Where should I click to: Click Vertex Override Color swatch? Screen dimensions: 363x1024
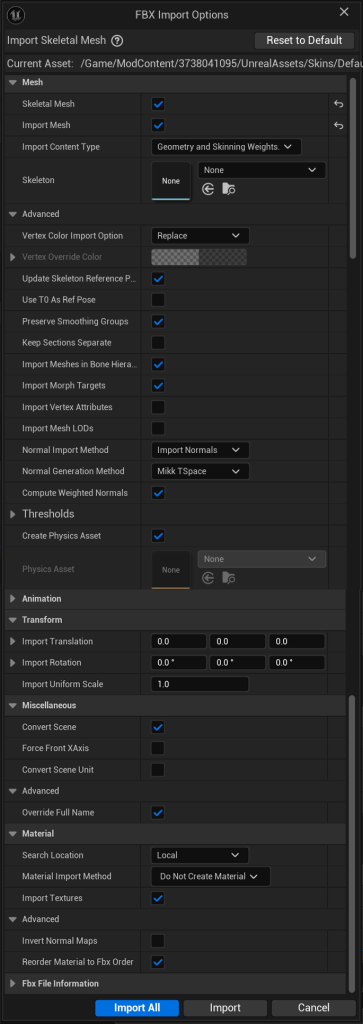pos(199,257)
